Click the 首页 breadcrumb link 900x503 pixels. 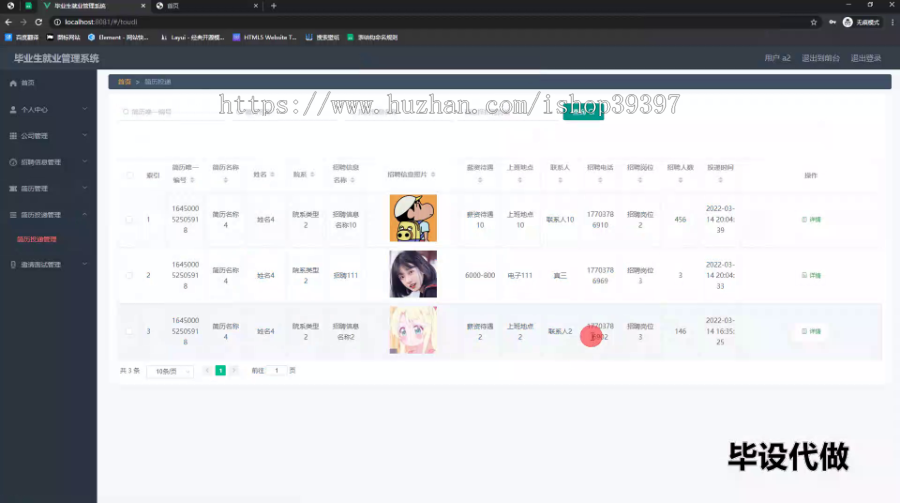(x=125, y=82)
